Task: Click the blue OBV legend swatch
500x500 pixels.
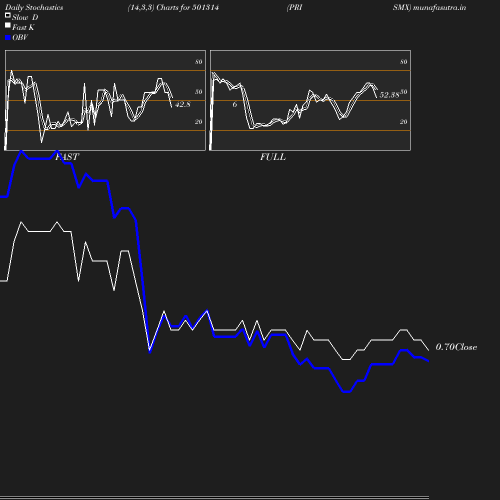Action: [x=8, y=38]
